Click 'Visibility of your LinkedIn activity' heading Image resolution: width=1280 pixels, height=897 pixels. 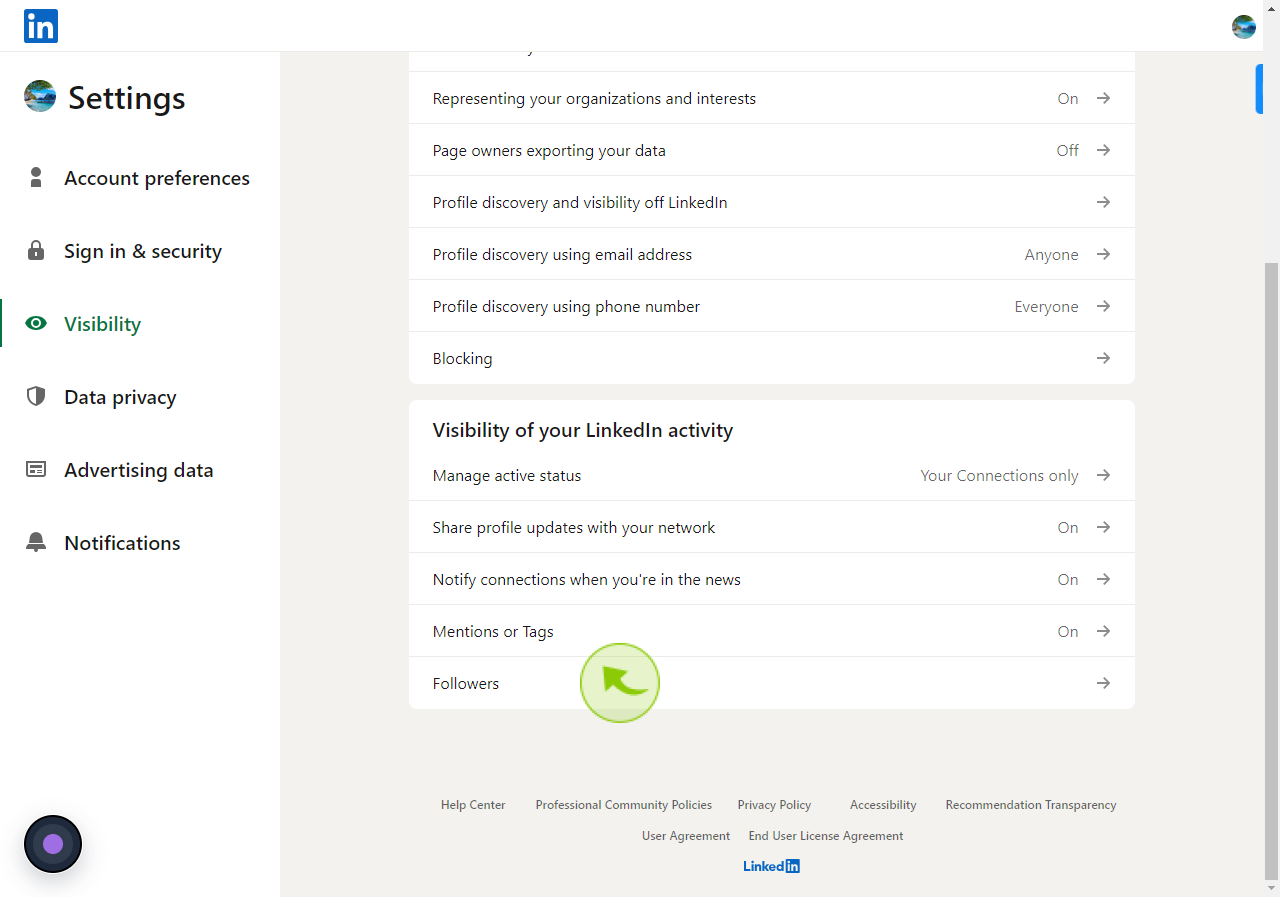pyautogui.click(x=583, y=430)
